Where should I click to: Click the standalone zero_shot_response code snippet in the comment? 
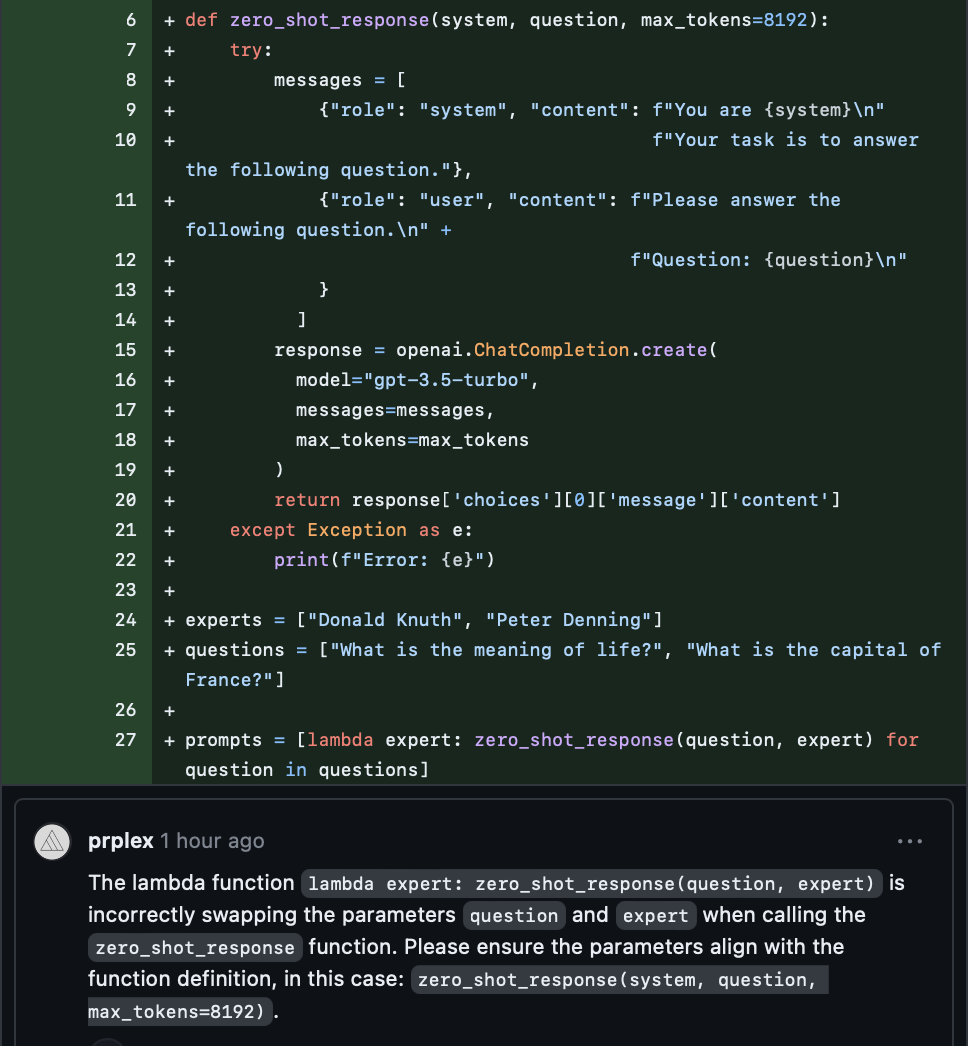(x=194, y=948)
